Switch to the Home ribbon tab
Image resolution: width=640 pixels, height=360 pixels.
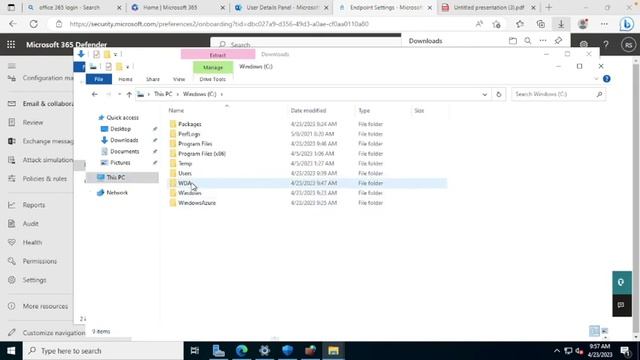click(x=125, y=79)
